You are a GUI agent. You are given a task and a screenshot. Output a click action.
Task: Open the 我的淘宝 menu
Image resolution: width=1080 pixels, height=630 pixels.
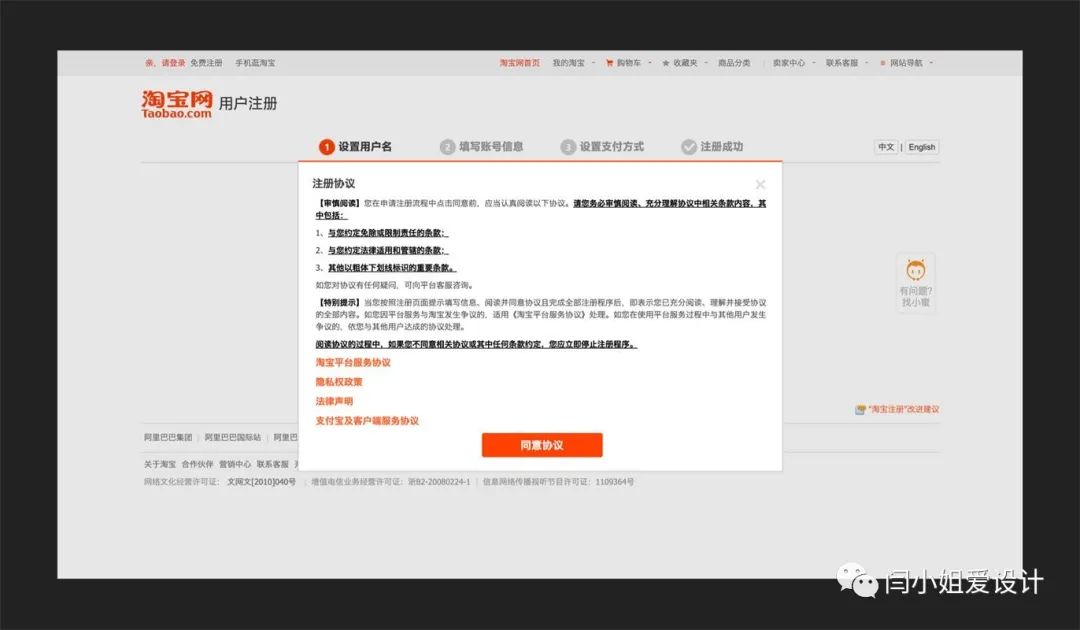(568, 63)
